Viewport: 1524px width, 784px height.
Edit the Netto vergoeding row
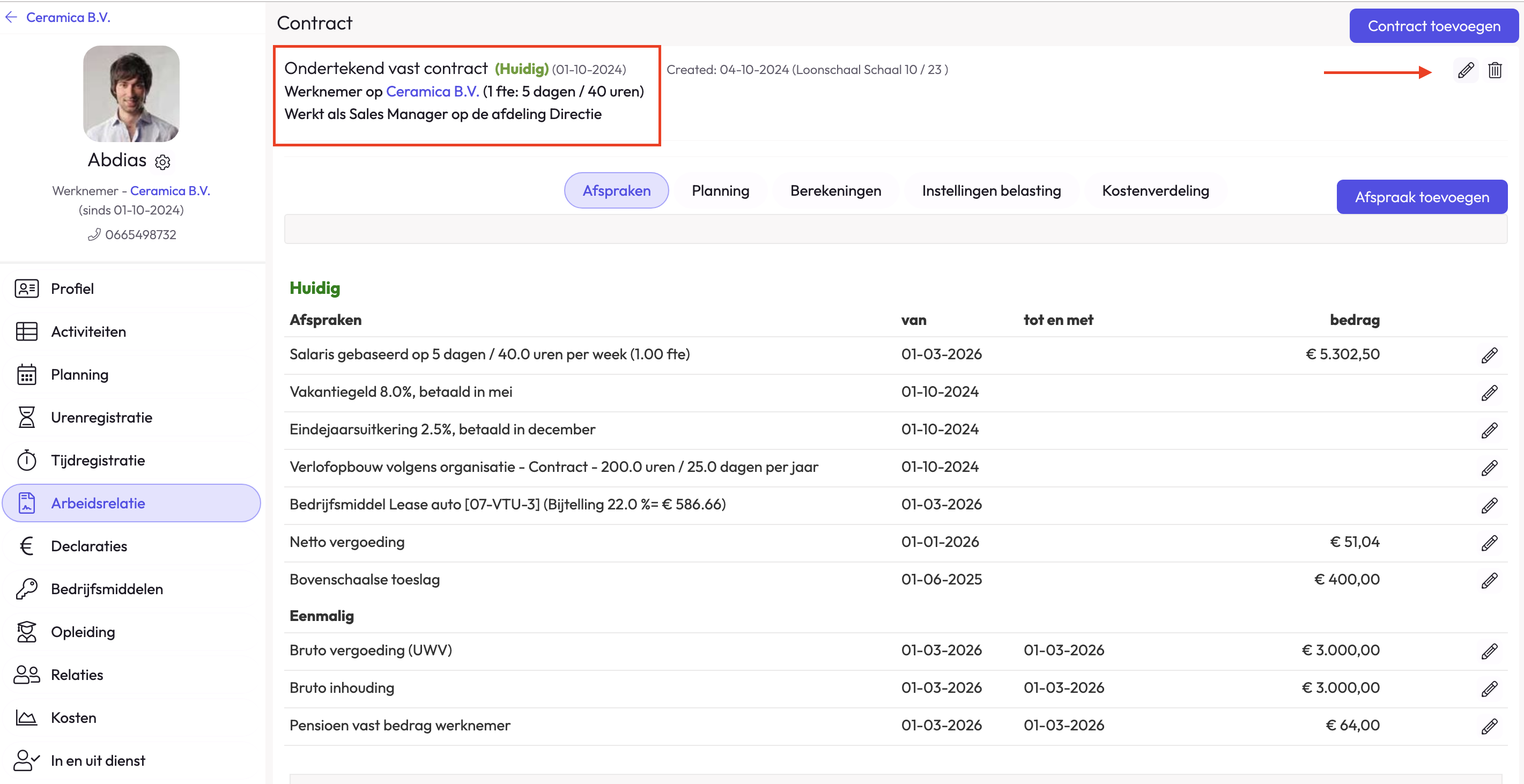coord(1489,543)
